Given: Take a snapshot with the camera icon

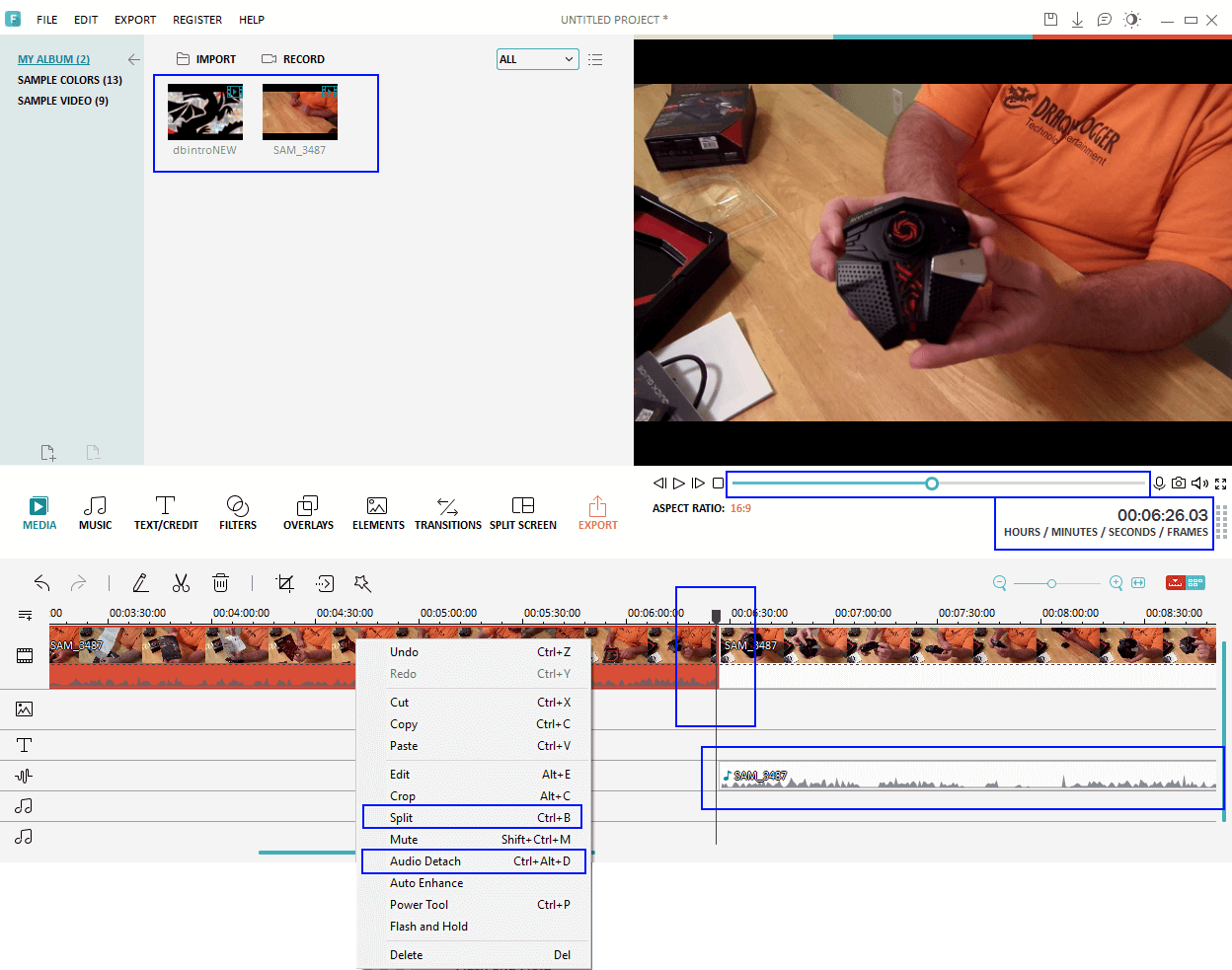Looking at the screenshot, I should (1179, 484).
